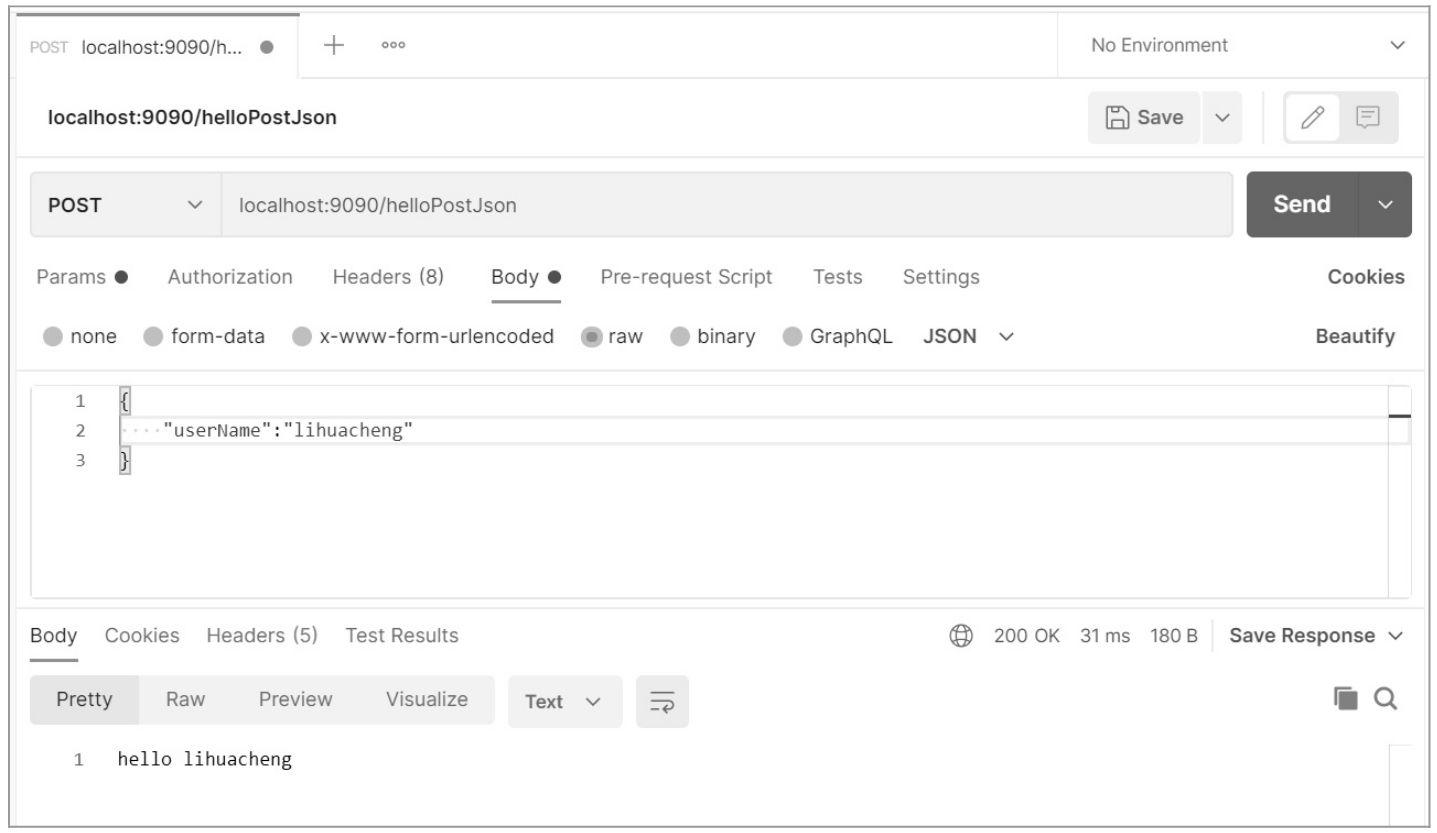The width and height of the screenshot is (1437, 833).
Task: Click the 200 OK status text
Action: [x=1027, y=636]
